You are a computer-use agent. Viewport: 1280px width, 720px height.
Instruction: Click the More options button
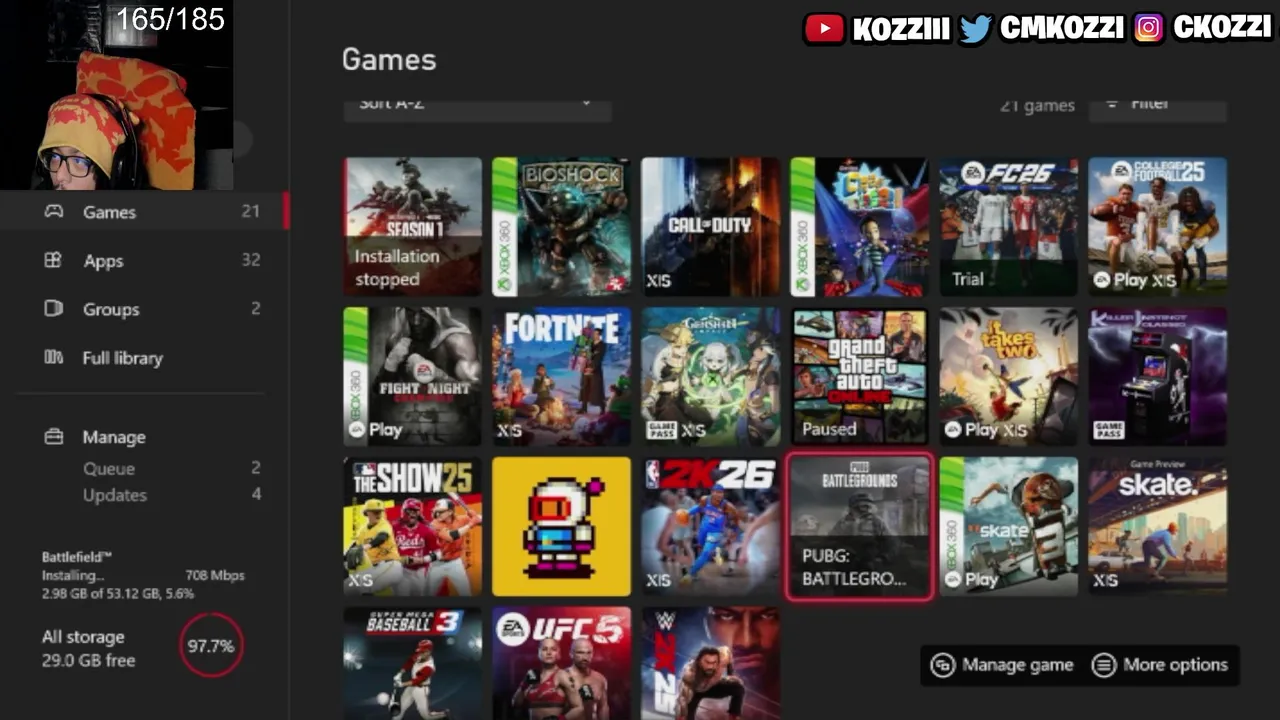coord(1161,665)
